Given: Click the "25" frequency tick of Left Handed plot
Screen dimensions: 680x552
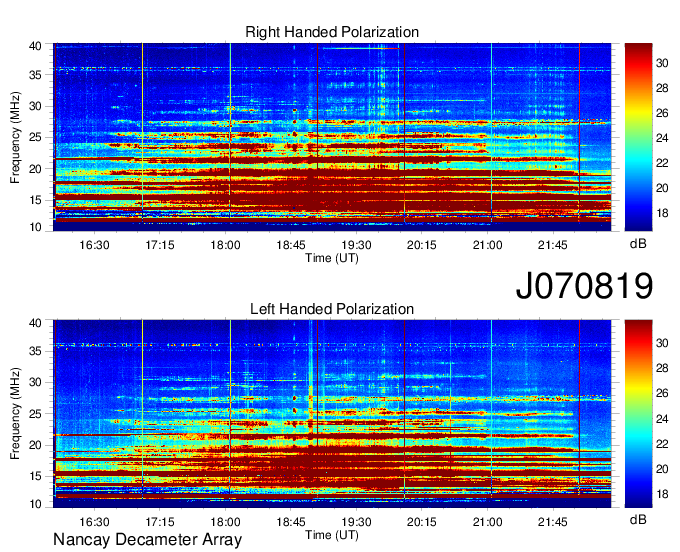Looking at the screenshot, I should [x=35, y=414].
